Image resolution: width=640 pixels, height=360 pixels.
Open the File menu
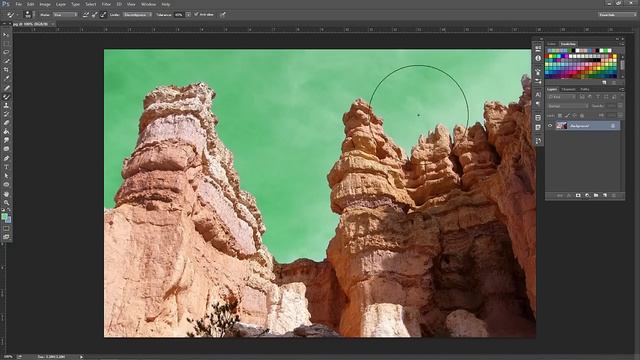point(19,4)
